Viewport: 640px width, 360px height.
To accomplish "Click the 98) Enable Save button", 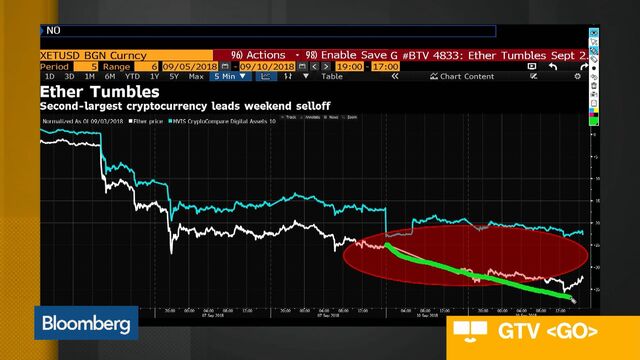I will pos(351,55).
